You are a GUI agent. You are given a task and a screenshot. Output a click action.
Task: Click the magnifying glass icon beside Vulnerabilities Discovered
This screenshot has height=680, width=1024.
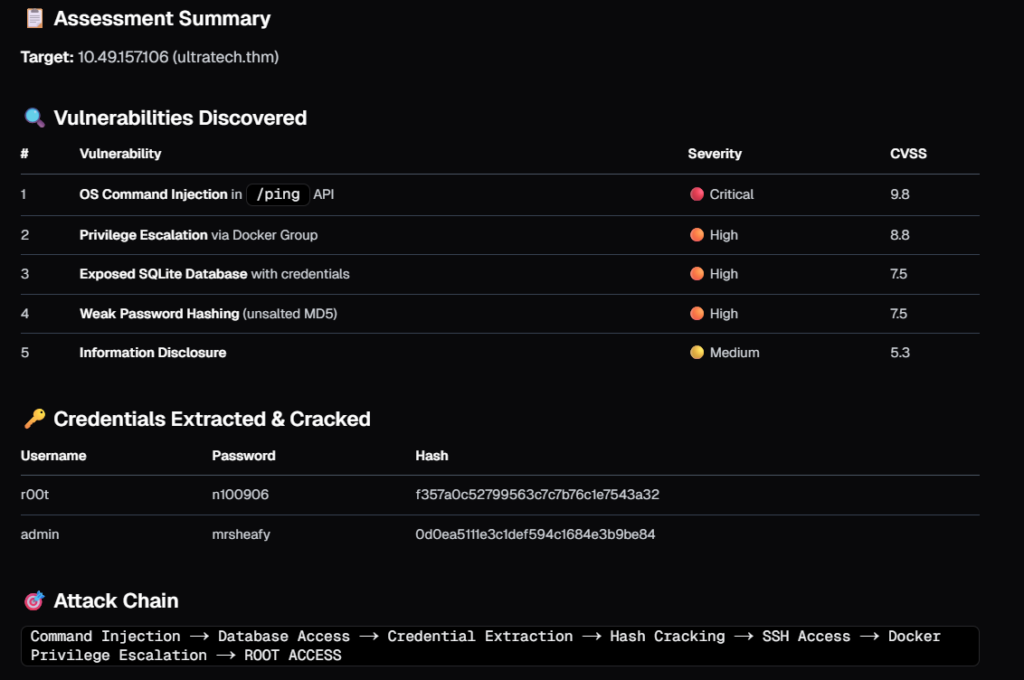pyautogui.click(x=34, y=118)
